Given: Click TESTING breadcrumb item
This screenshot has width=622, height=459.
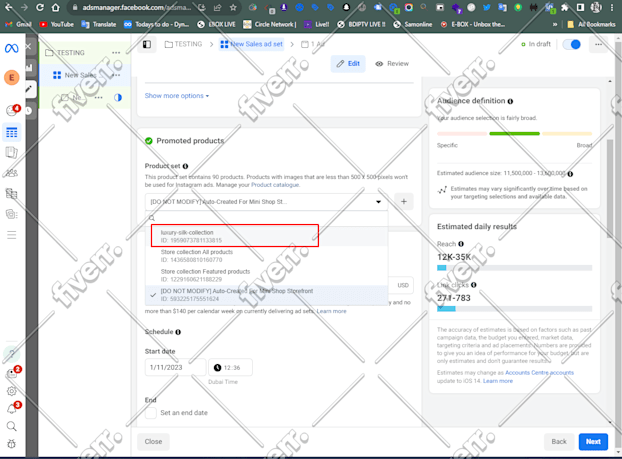Looking at the screenshot, I should tap(183, 44).
